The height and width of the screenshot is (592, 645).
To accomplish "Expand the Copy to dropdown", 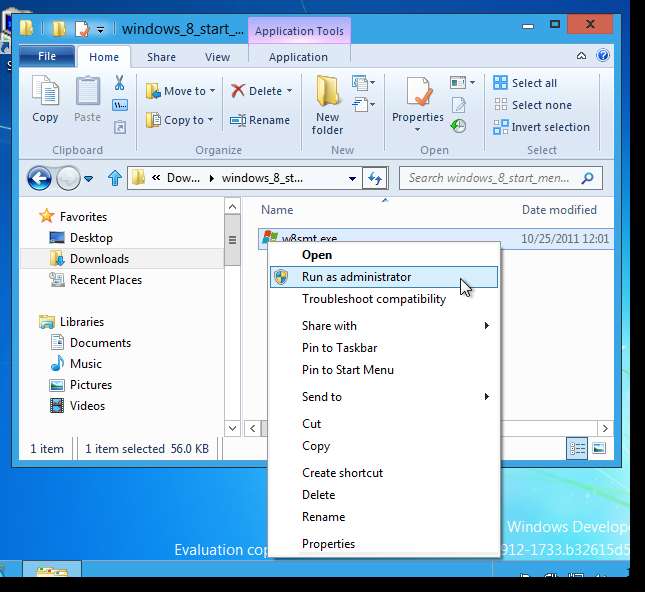I will (x=210, y=120).
